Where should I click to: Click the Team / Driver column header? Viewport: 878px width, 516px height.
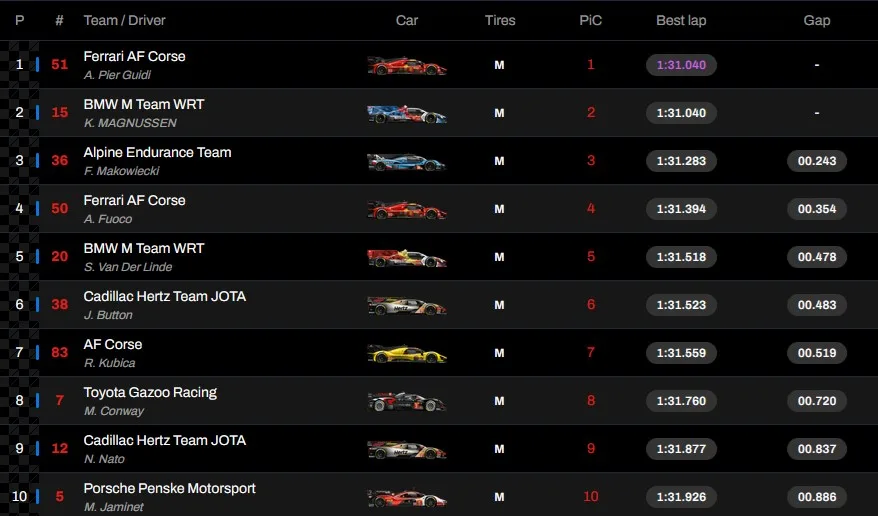pyautogui.click(x=125, y=20)
